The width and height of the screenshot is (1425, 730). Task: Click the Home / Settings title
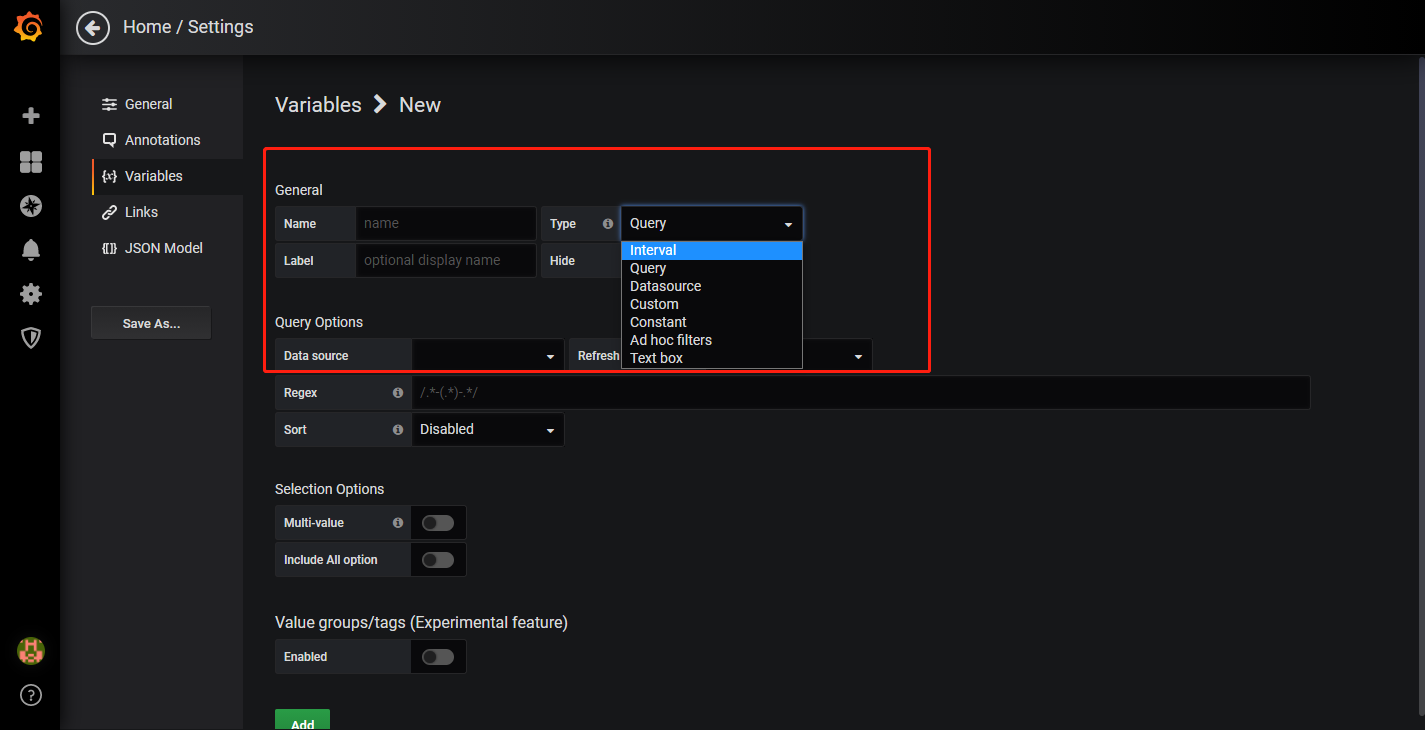click(x=188, y=27)
